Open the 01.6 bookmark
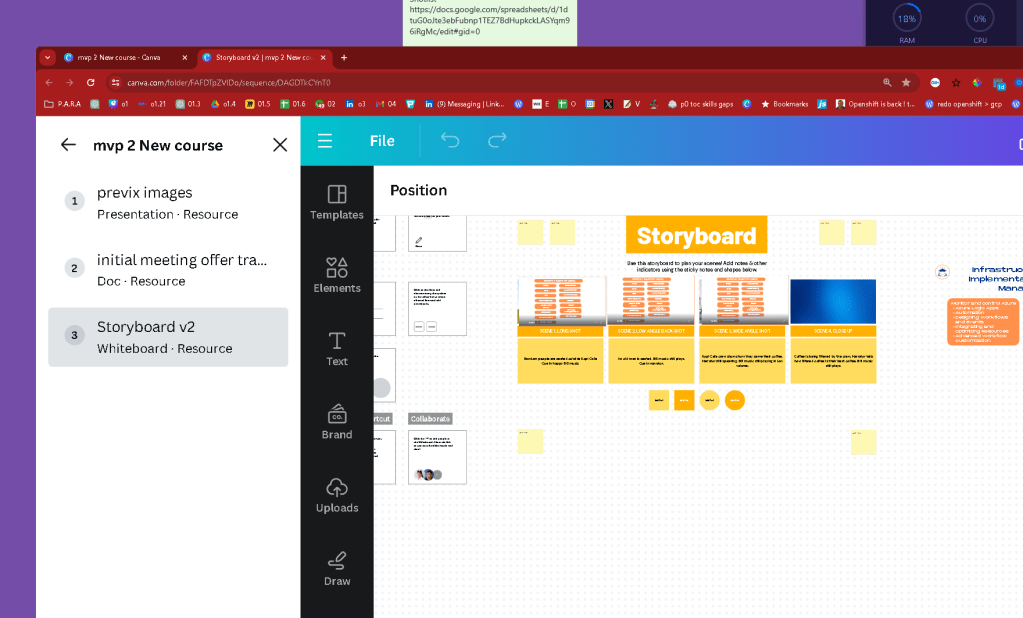The width and height of the screenshot is (1023, 618). tap(293, 104)
